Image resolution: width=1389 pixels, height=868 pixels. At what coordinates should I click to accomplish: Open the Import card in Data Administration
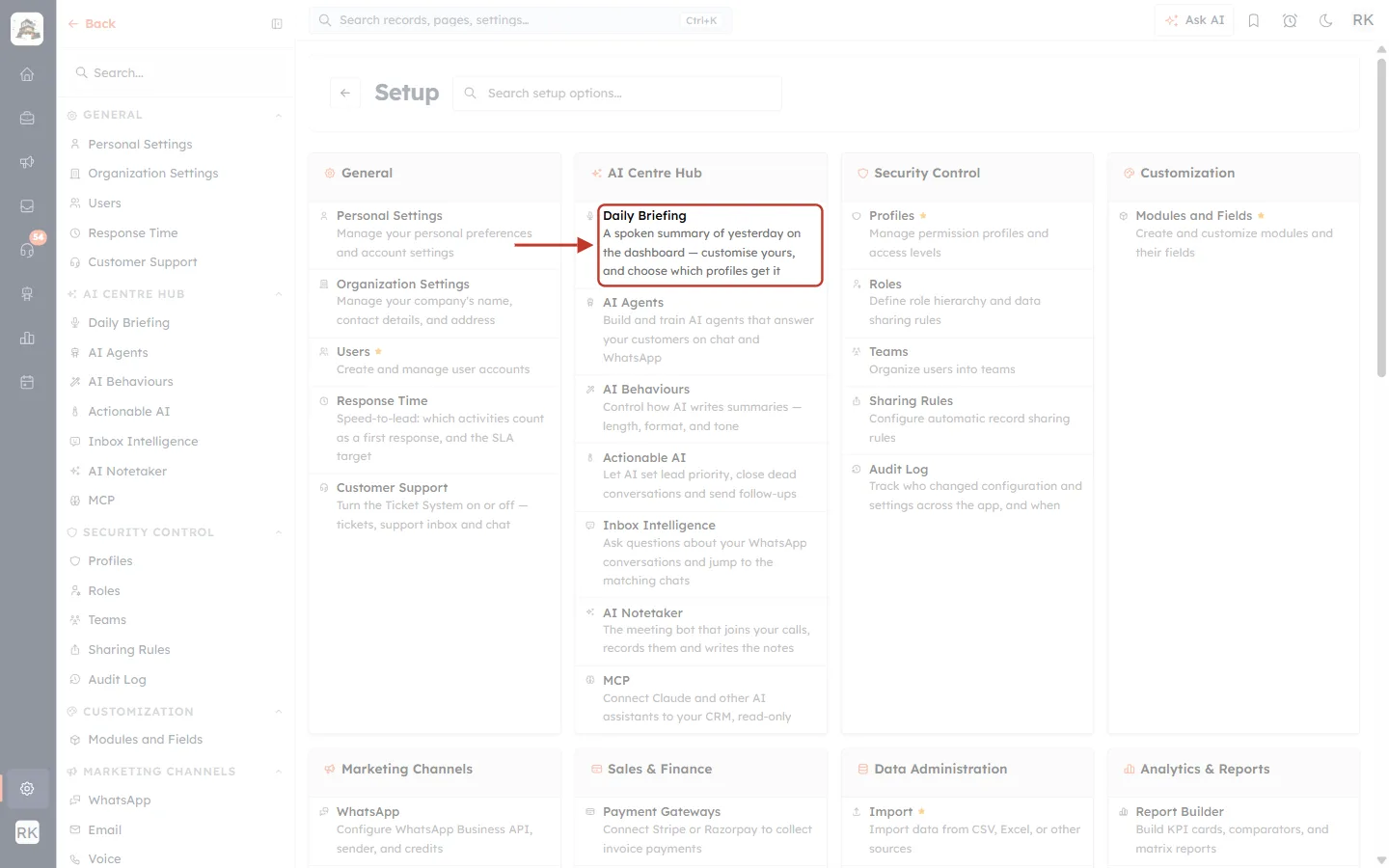tap(967, 830)
